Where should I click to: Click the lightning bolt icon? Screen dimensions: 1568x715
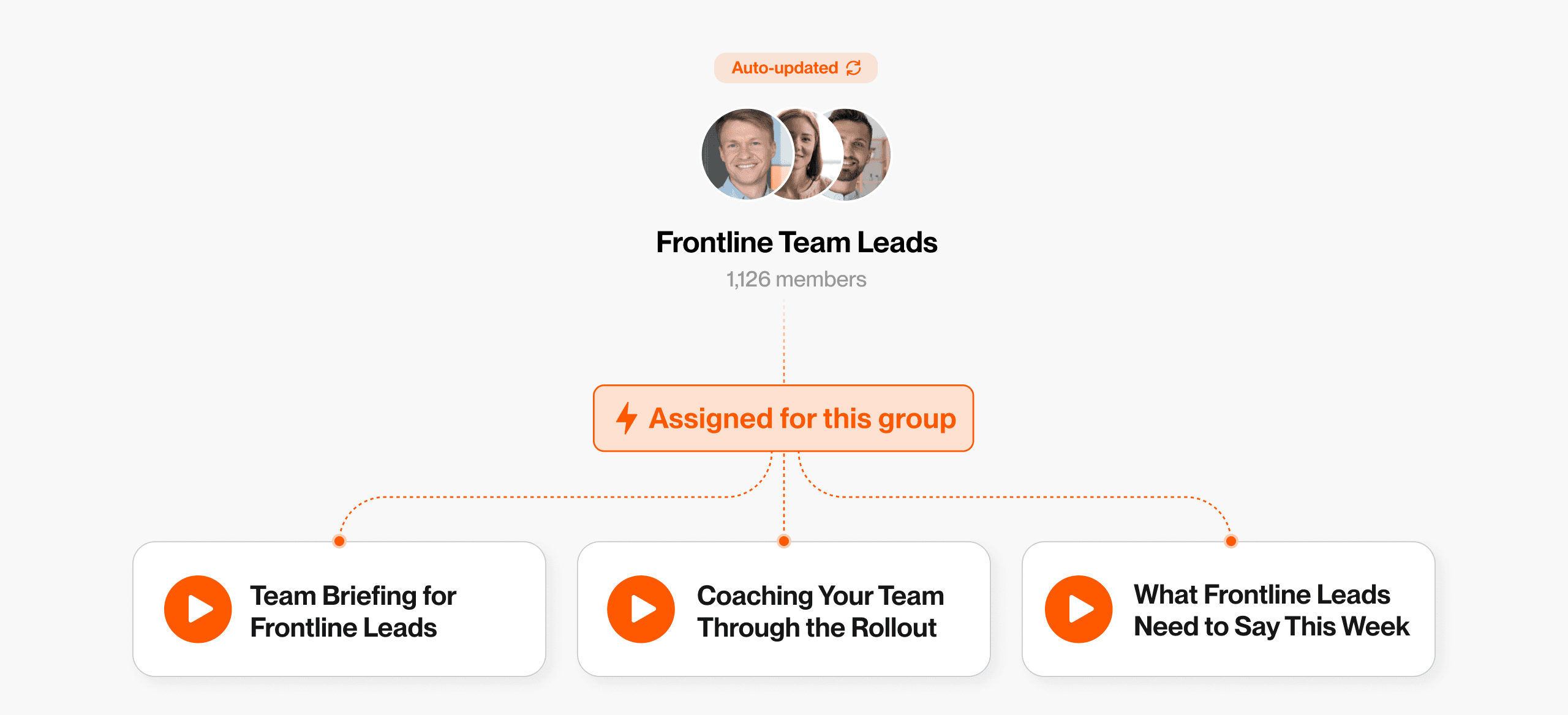coord(626,418)
